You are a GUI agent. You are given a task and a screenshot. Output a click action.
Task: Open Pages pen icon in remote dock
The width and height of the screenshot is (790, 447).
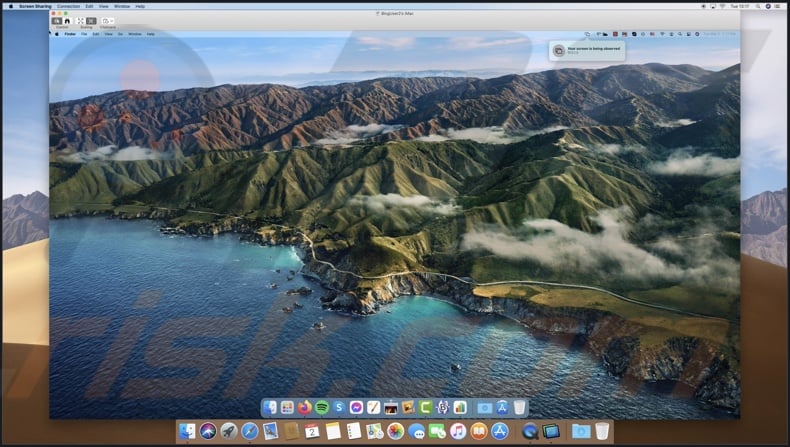tap(373, 407)
